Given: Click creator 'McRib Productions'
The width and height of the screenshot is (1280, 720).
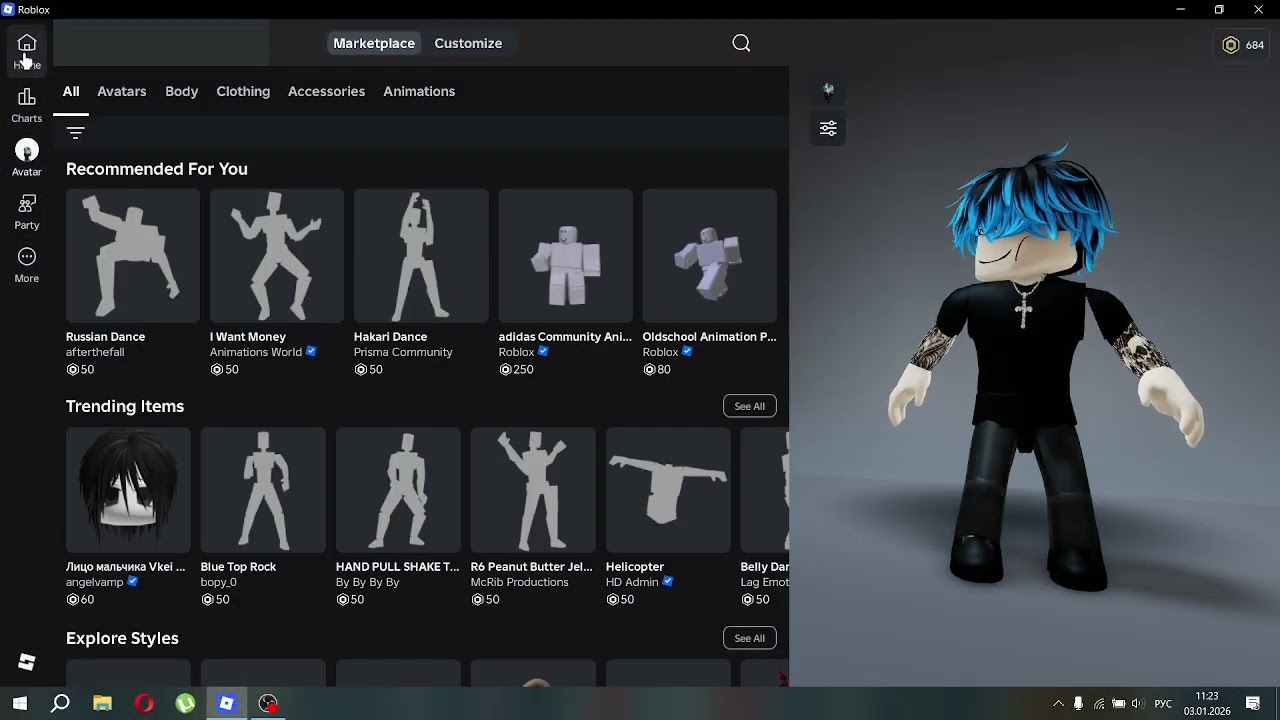Looking at the screenshot, I should [x=519, y=583].
